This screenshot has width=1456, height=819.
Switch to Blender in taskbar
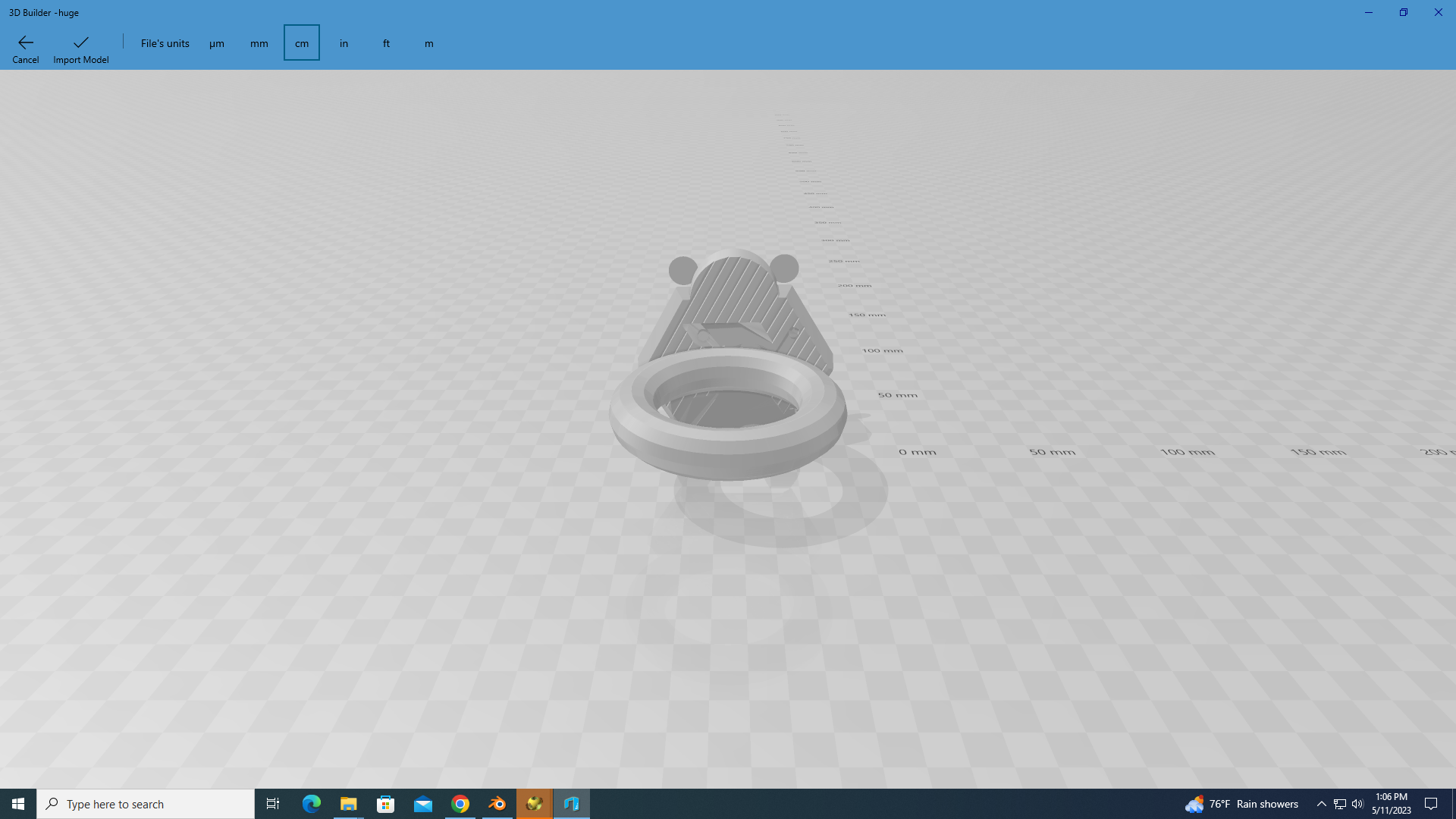coord(497,804)
